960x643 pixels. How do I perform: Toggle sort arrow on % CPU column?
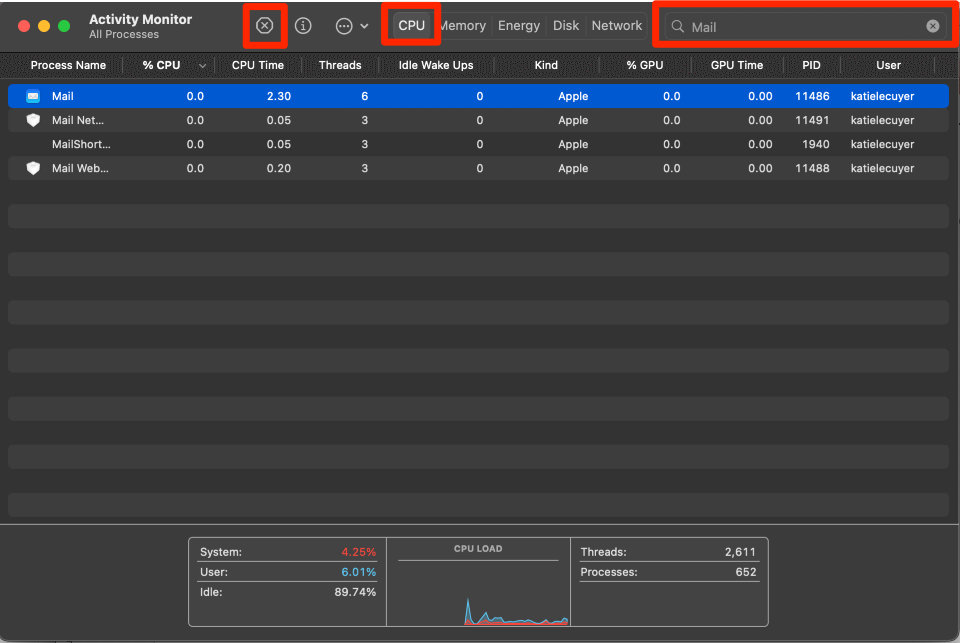[203, 66]
